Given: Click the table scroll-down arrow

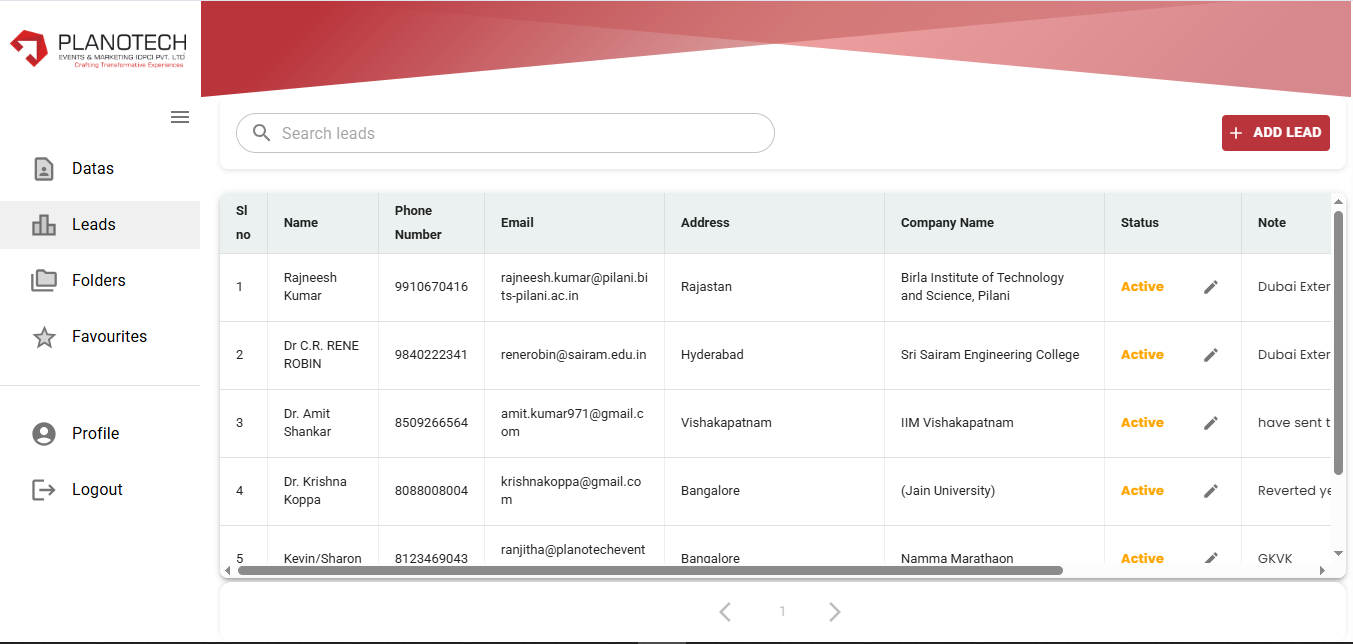Looking at the screenshot, I should point(1338,553).
